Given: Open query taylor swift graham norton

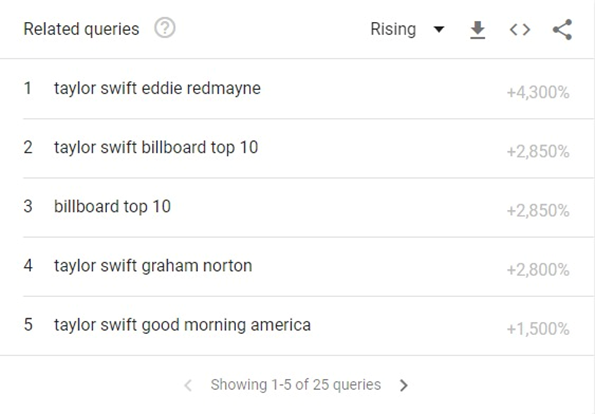Looking at the screenshot, I should click(x=153, y=266).
